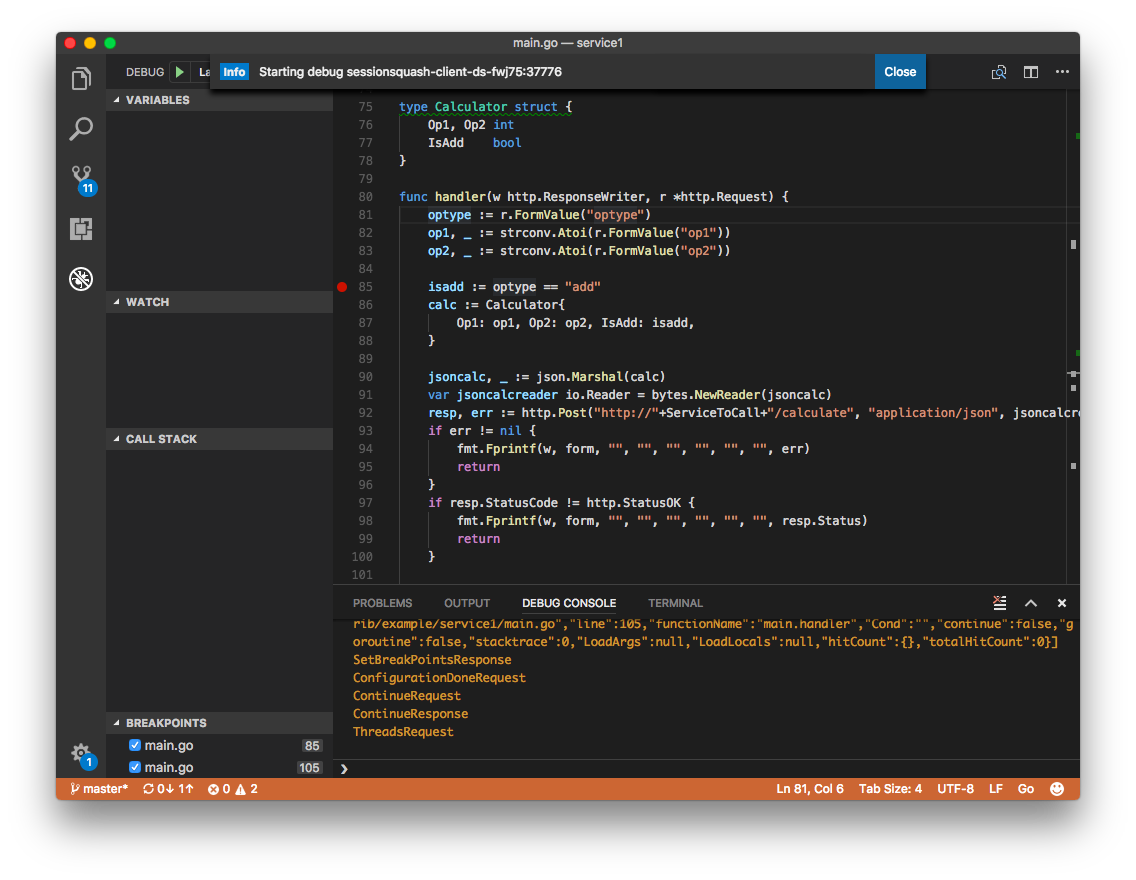Synchronize changes in the status bar
The image size is (1136, 880).
[x=168, y=789]
